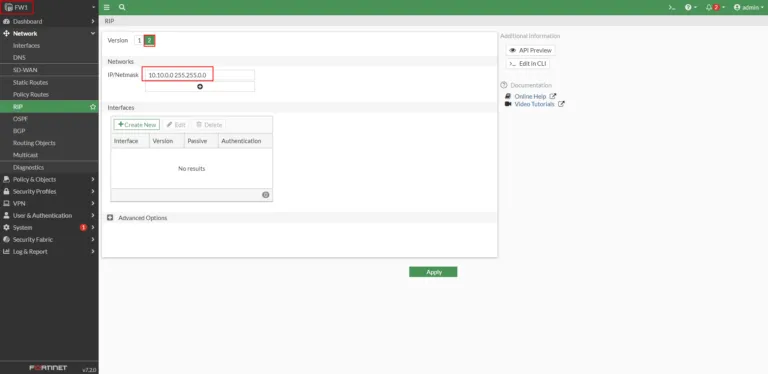Expand User & Authentication menu

(49, 215)
